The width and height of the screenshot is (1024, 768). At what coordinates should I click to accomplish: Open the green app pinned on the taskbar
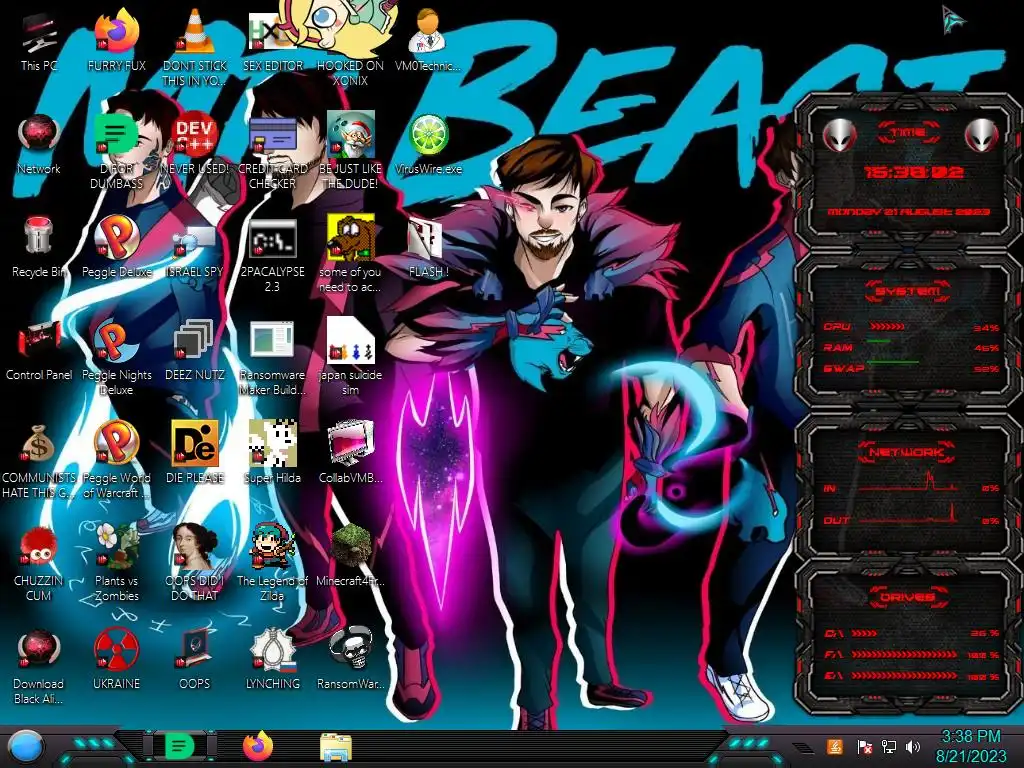tap(179, 746)
